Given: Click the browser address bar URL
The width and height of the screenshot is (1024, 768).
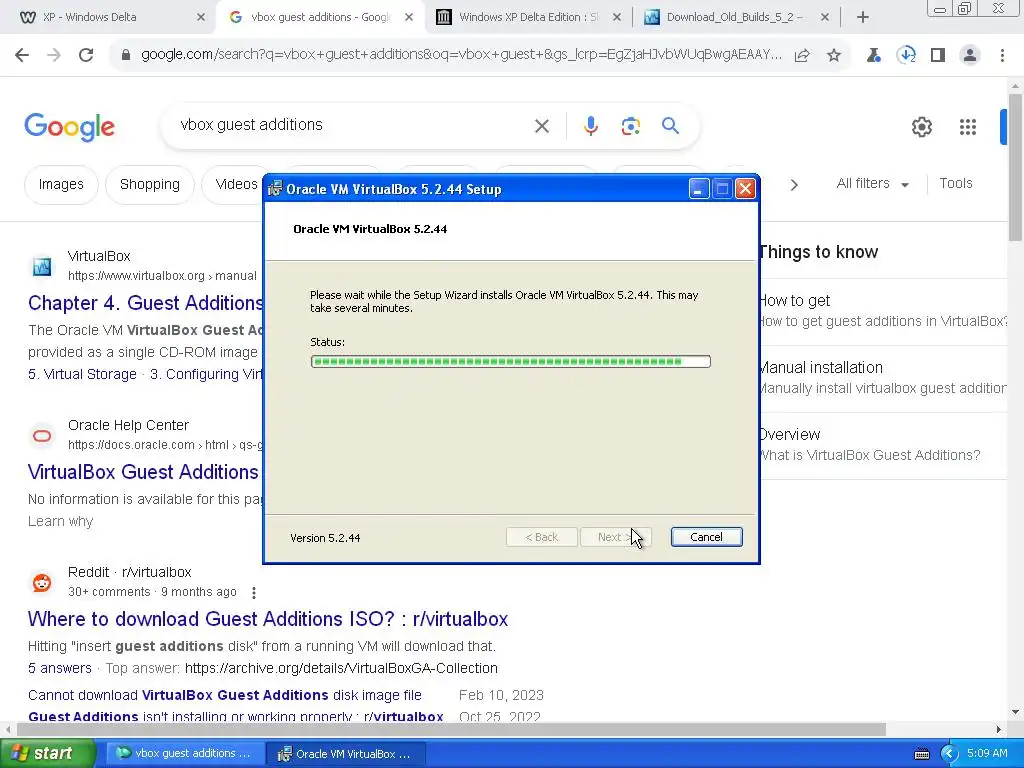Looking at the screenshot, I should coord(461,55).
